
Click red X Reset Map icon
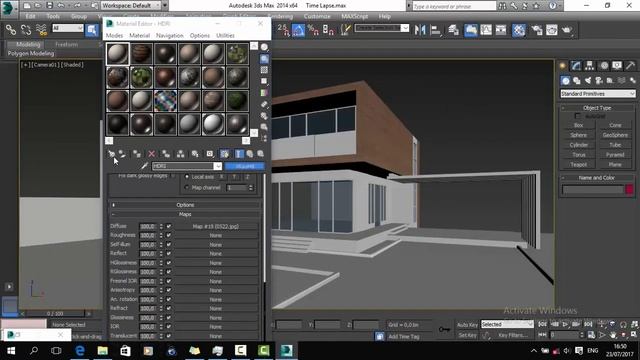point(151,154)
